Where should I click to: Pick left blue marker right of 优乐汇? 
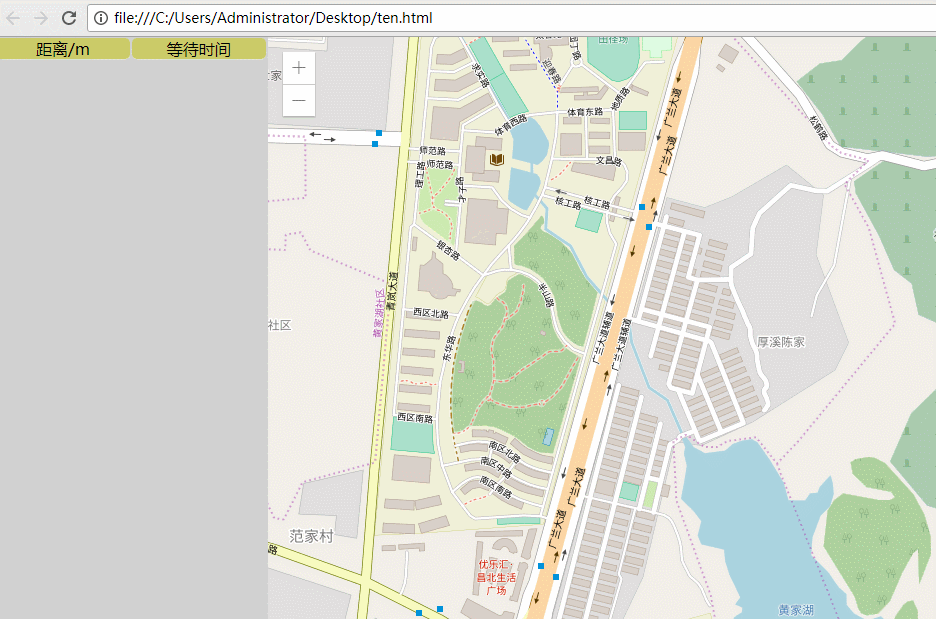541,566
